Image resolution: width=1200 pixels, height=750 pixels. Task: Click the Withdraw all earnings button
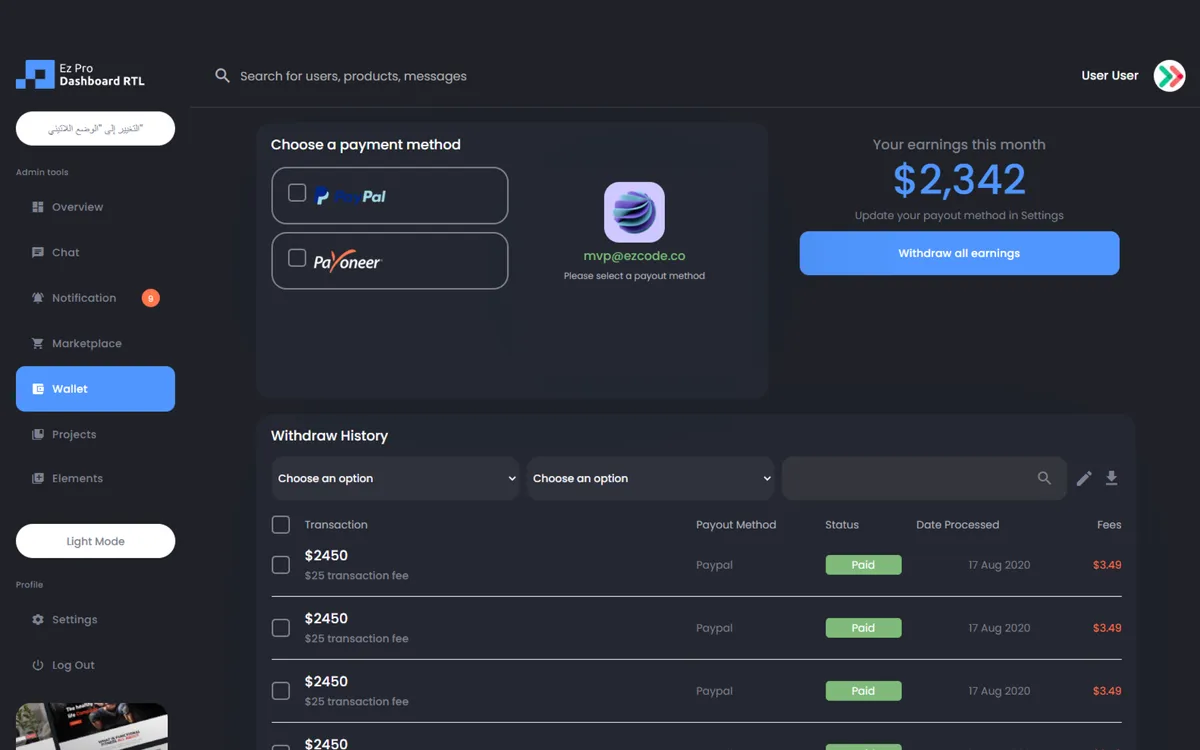[959, 253]
